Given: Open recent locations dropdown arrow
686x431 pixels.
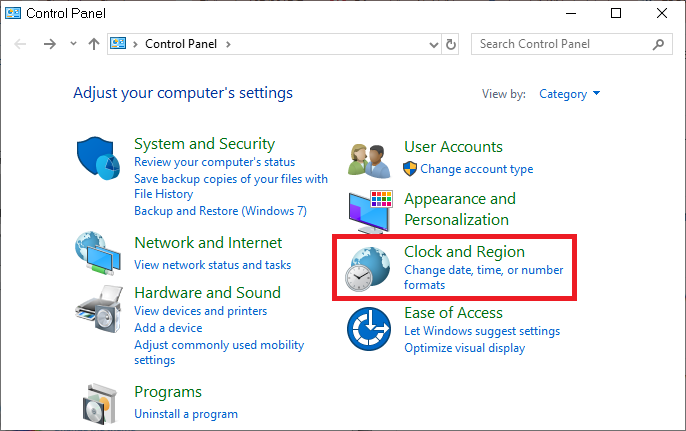Looking at the screenshot, I should click(x=73, y=44).
